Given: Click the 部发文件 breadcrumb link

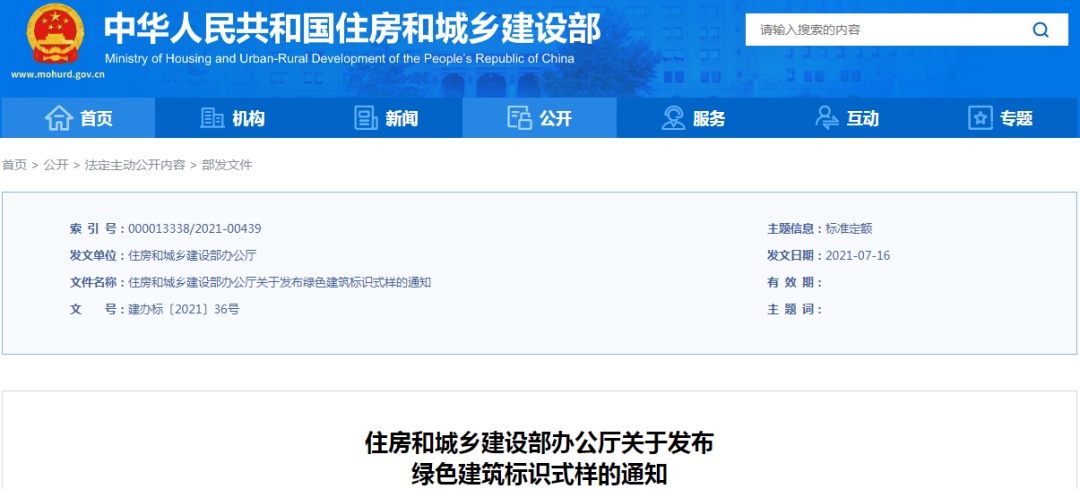Looking at the screenshot, I should pos(227,165).
